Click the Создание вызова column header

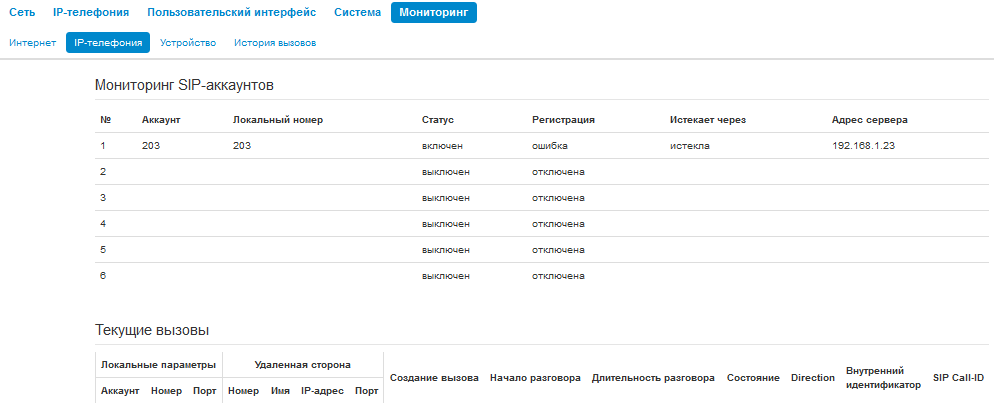[434, 378]
